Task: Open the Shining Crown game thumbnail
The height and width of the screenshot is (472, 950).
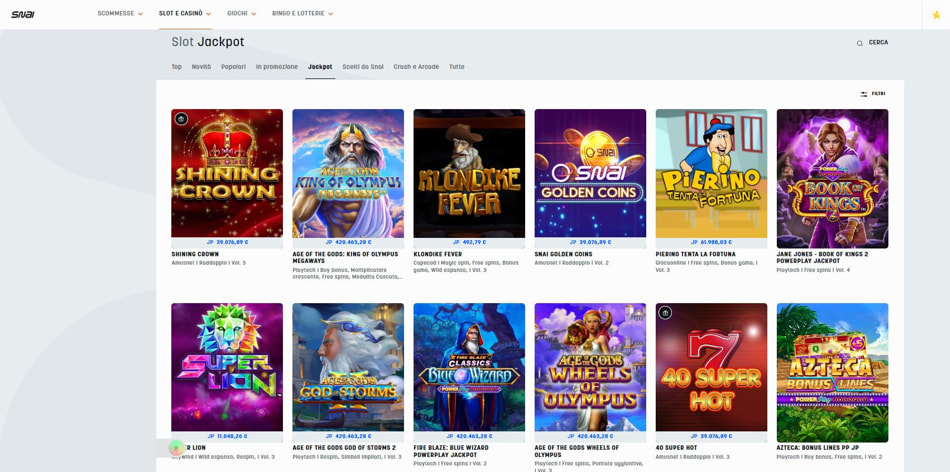Action: (227, 173)
